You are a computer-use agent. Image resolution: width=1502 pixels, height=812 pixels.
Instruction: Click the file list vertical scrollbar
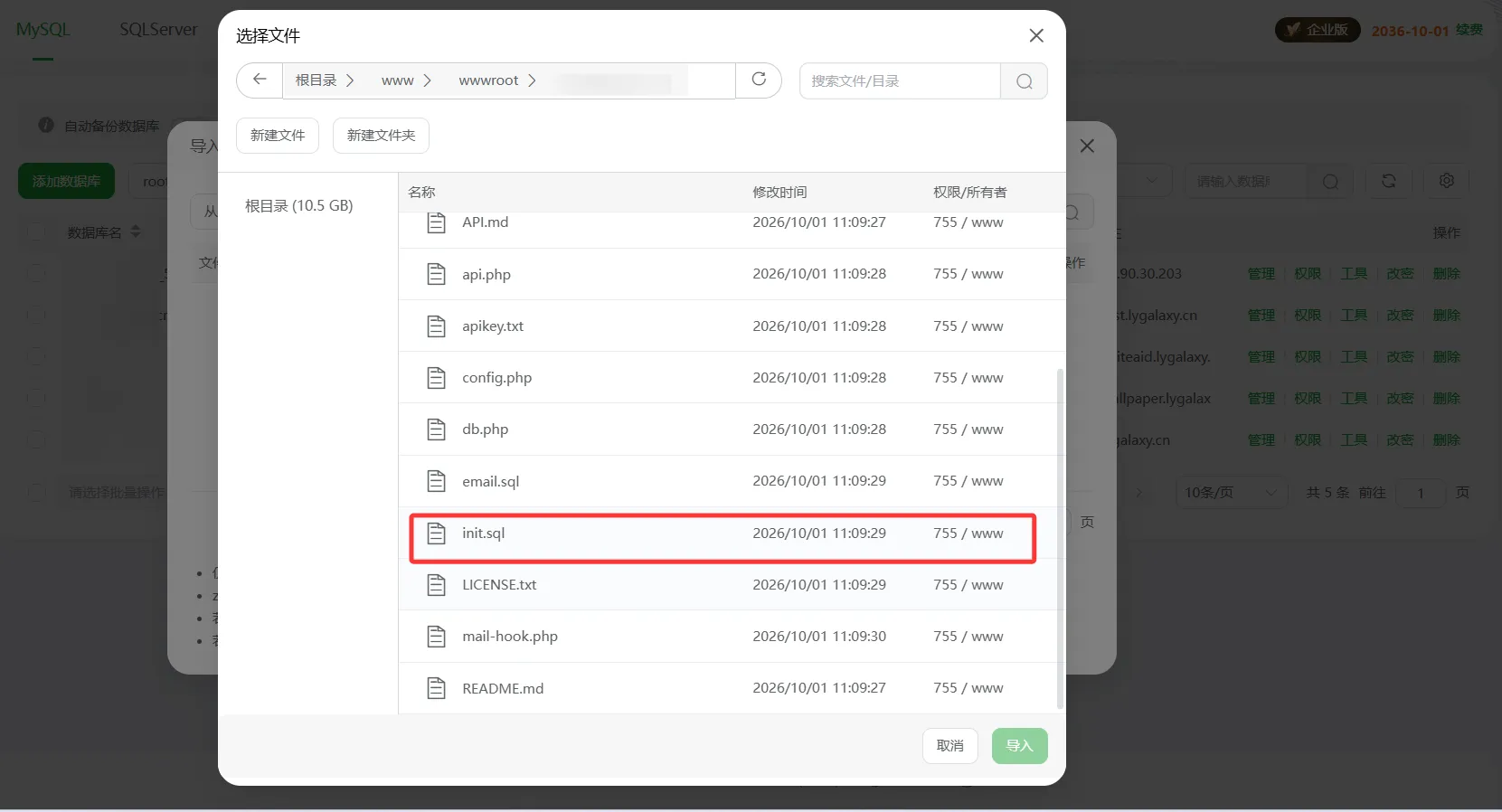1060,539
